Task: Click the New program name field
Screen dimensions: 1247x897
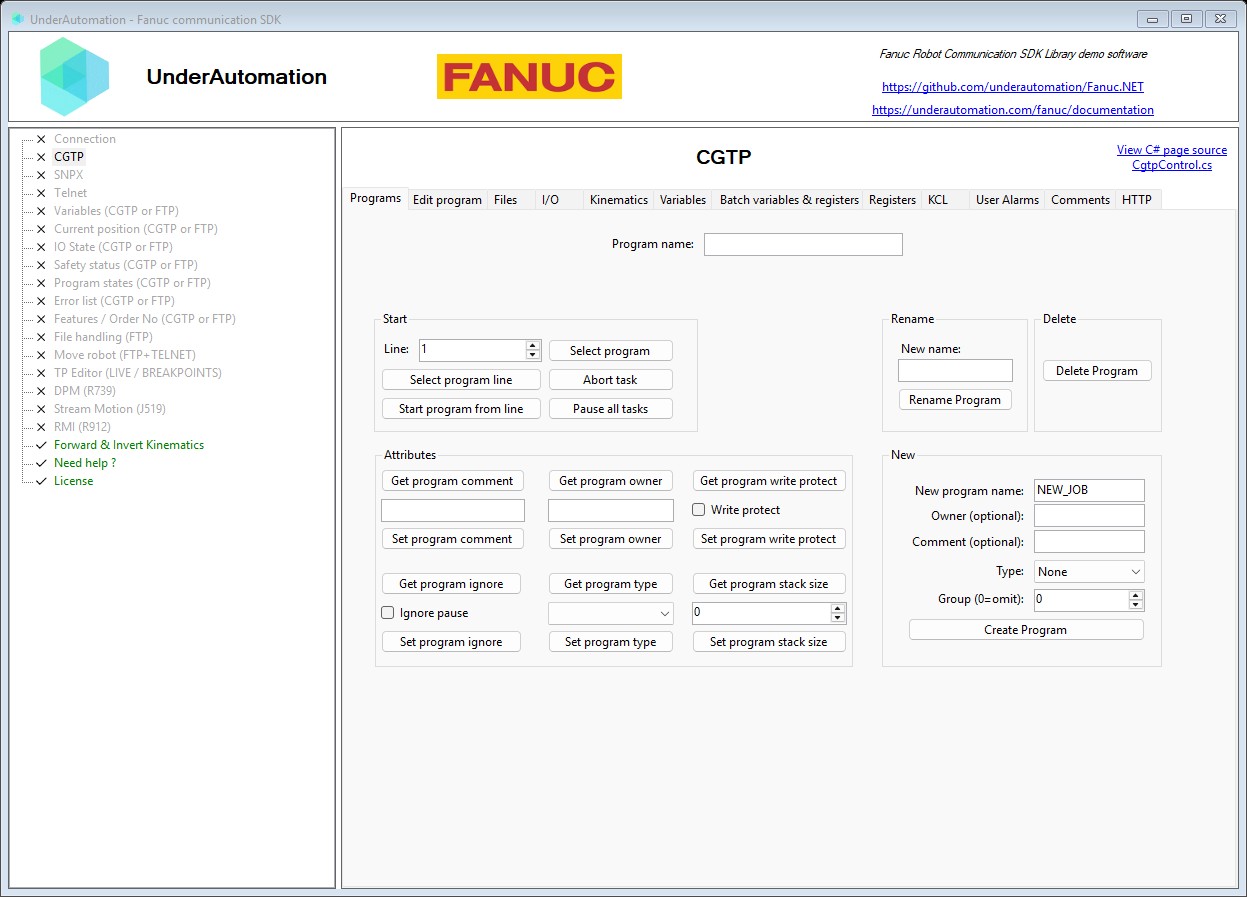Action: (1089, 490)
